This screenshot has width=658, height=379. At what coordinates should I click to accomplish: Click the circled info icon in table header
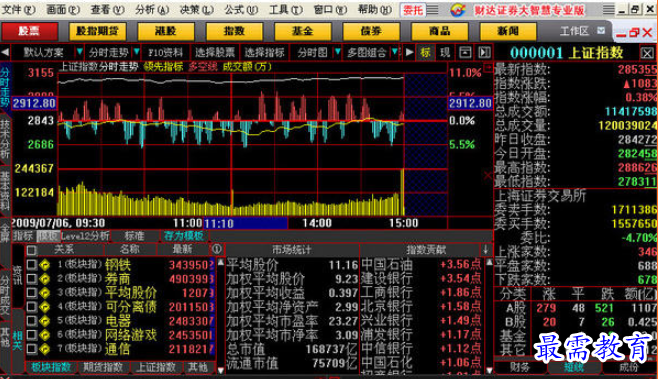217,249
